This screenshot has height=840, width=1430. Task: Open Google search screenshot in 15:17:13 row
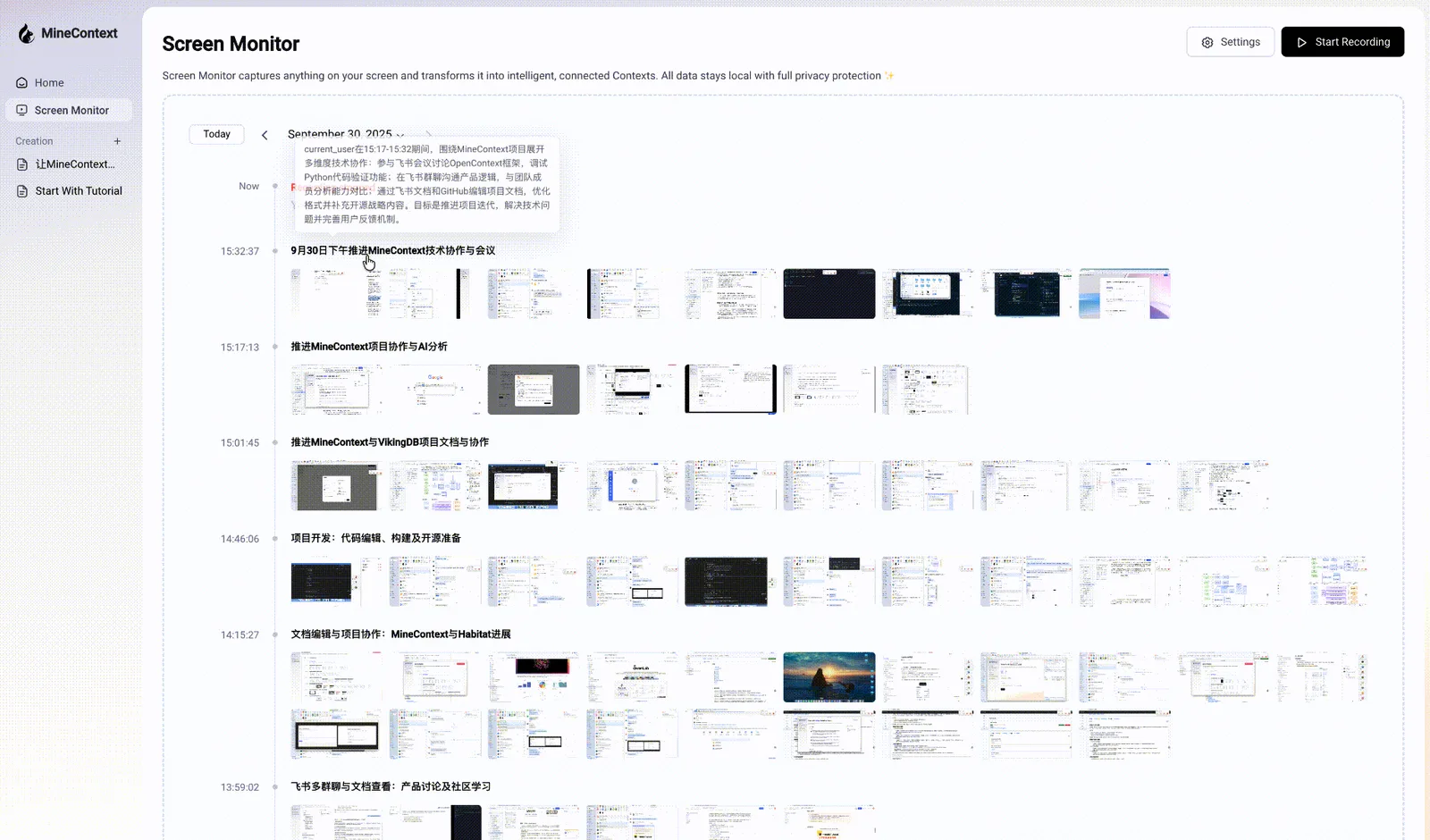[435, 390]
